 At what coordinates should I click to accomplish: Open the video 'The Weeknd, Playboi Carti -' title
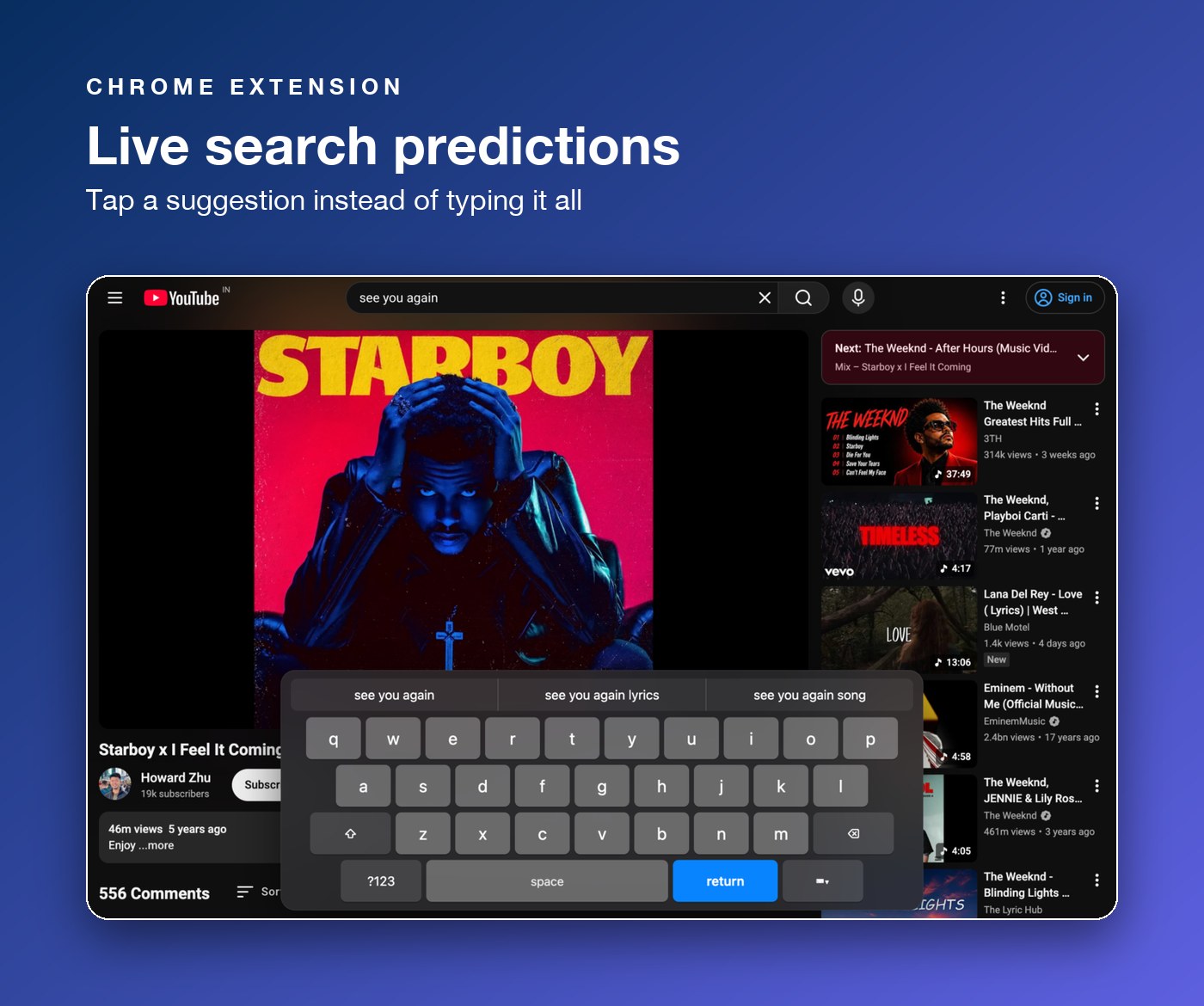[1024, 507]
